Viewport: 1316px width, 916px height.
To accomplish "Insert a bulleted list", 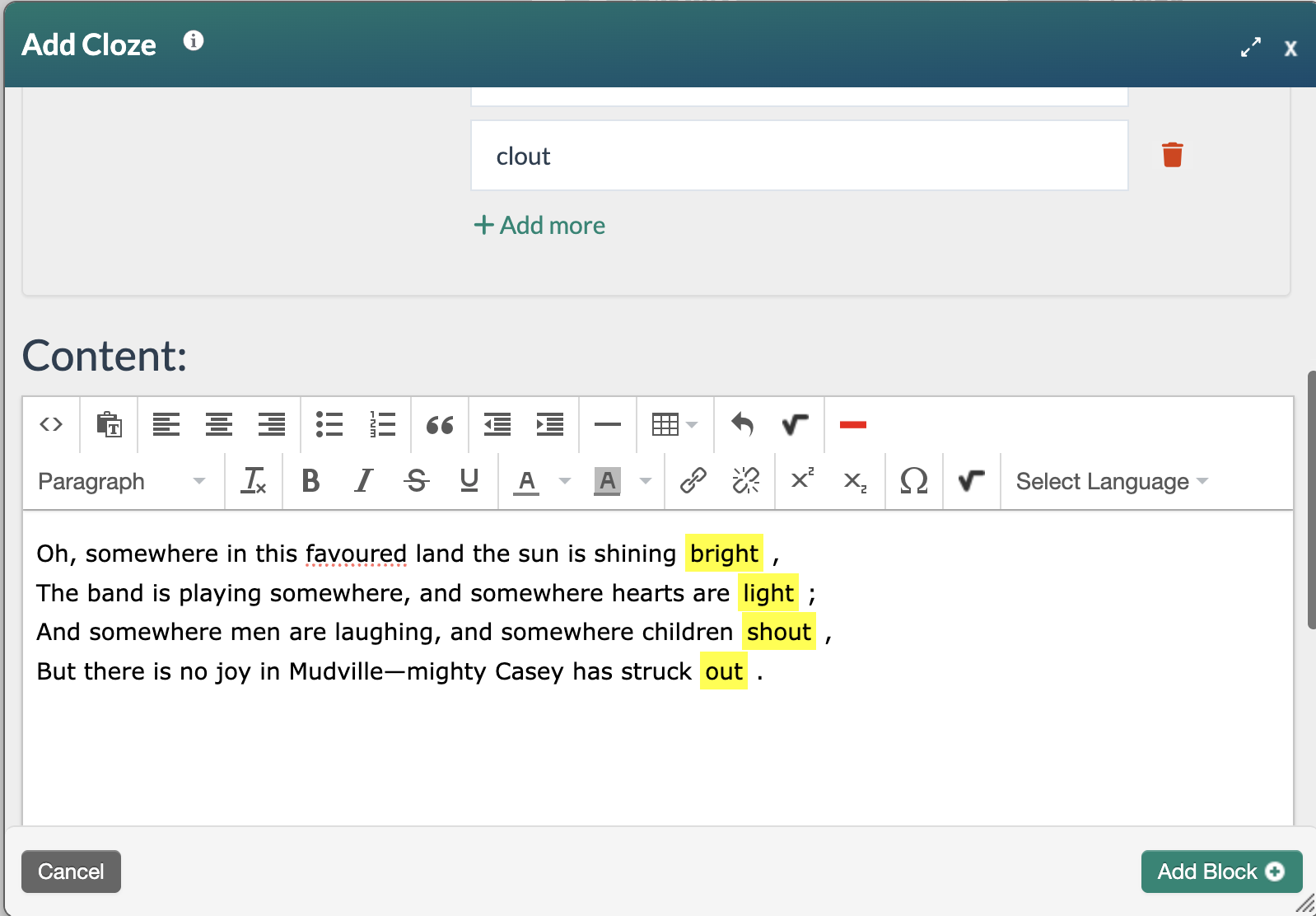I will coord(329,424).
